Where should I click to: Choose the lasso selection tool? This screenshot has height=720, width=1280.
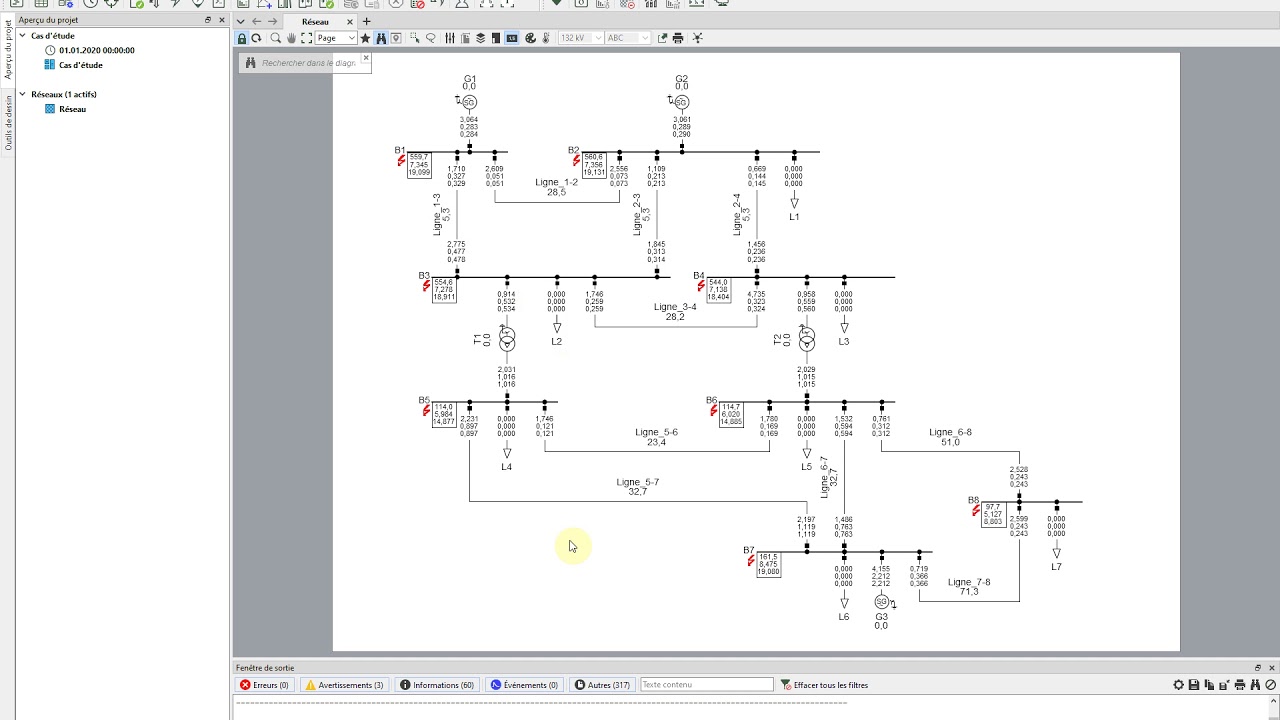click(x=430, y=38)
